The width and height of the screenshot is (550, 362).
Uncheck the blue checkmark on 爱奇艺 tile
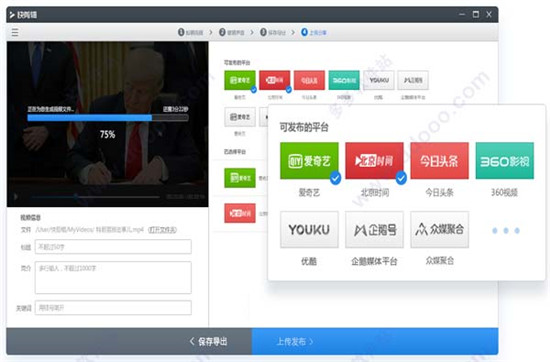[335, 178]
